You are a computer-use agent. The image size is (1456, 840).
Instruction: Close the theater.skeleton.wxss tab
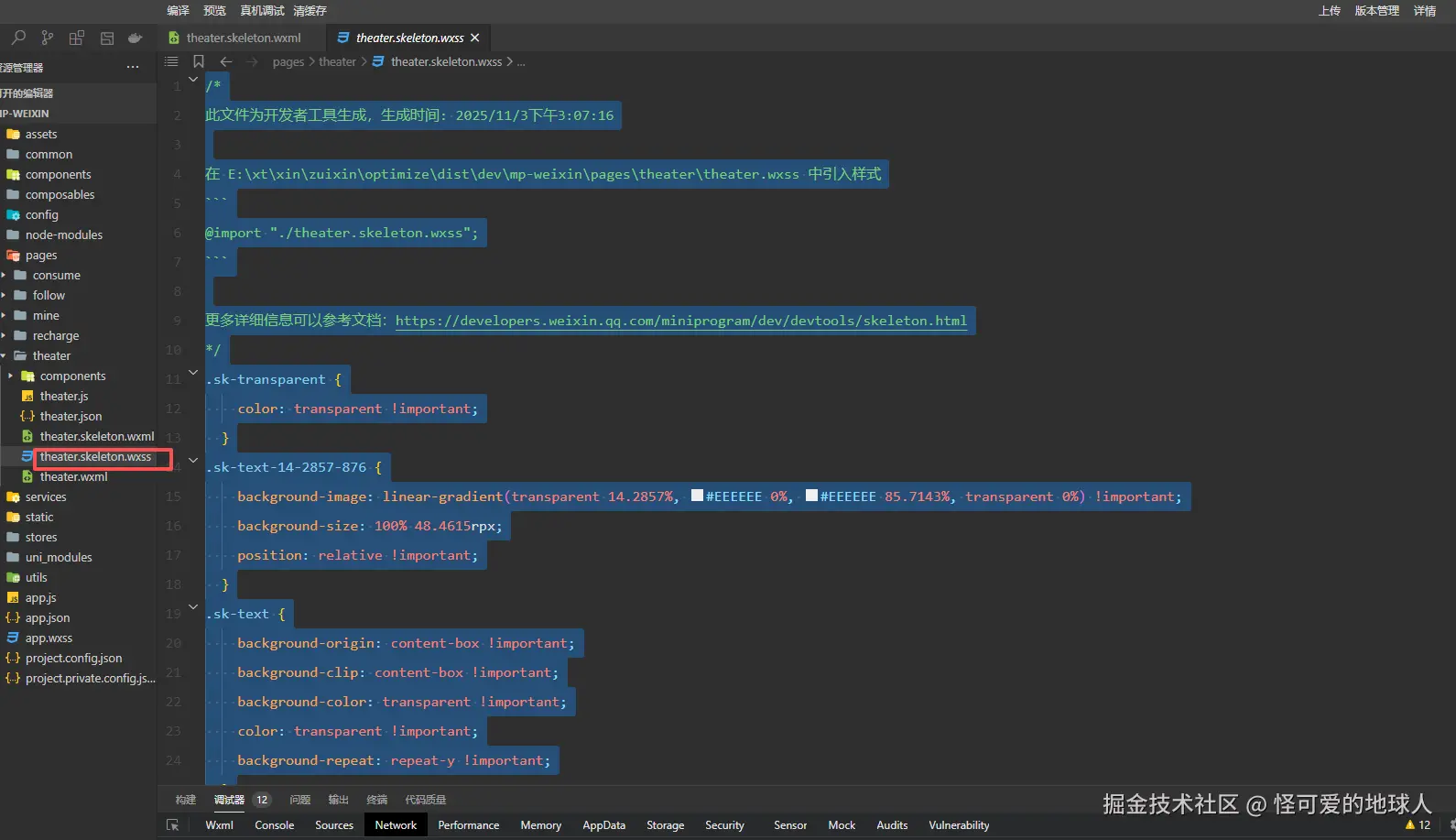pos(474,38)
